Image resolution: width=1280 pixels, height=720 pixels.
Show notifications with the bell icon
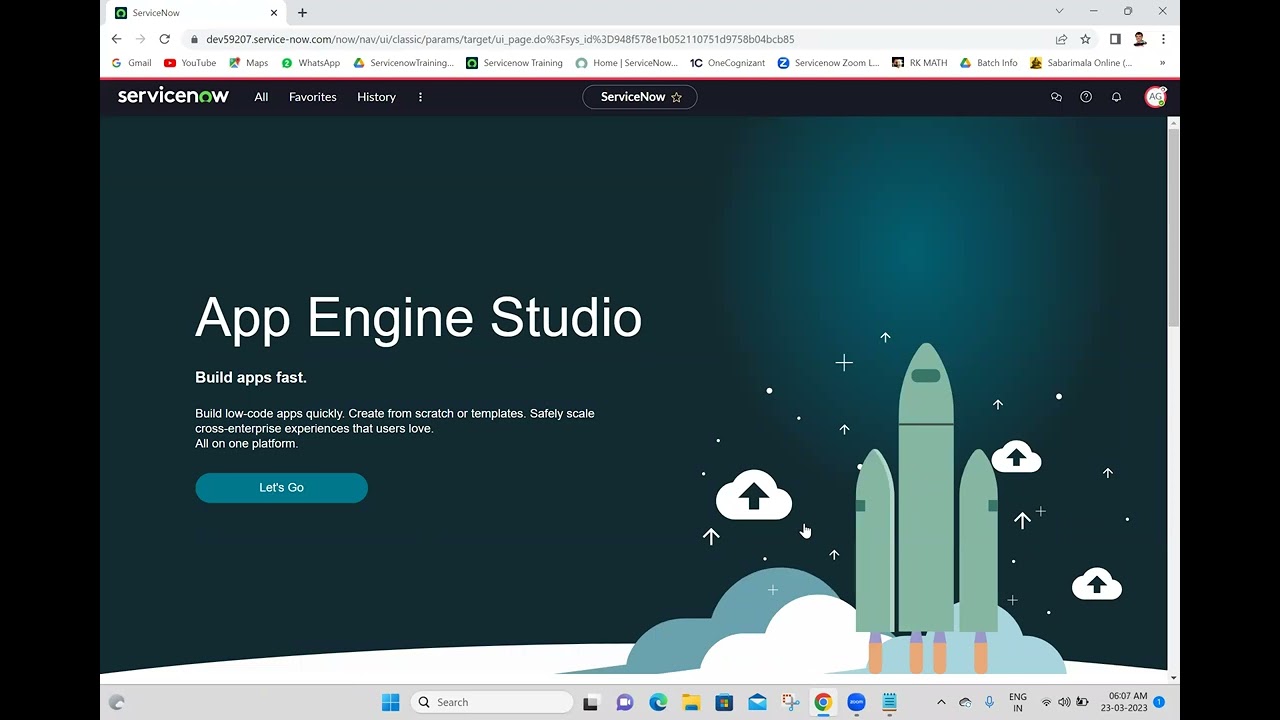[1116, 97]
